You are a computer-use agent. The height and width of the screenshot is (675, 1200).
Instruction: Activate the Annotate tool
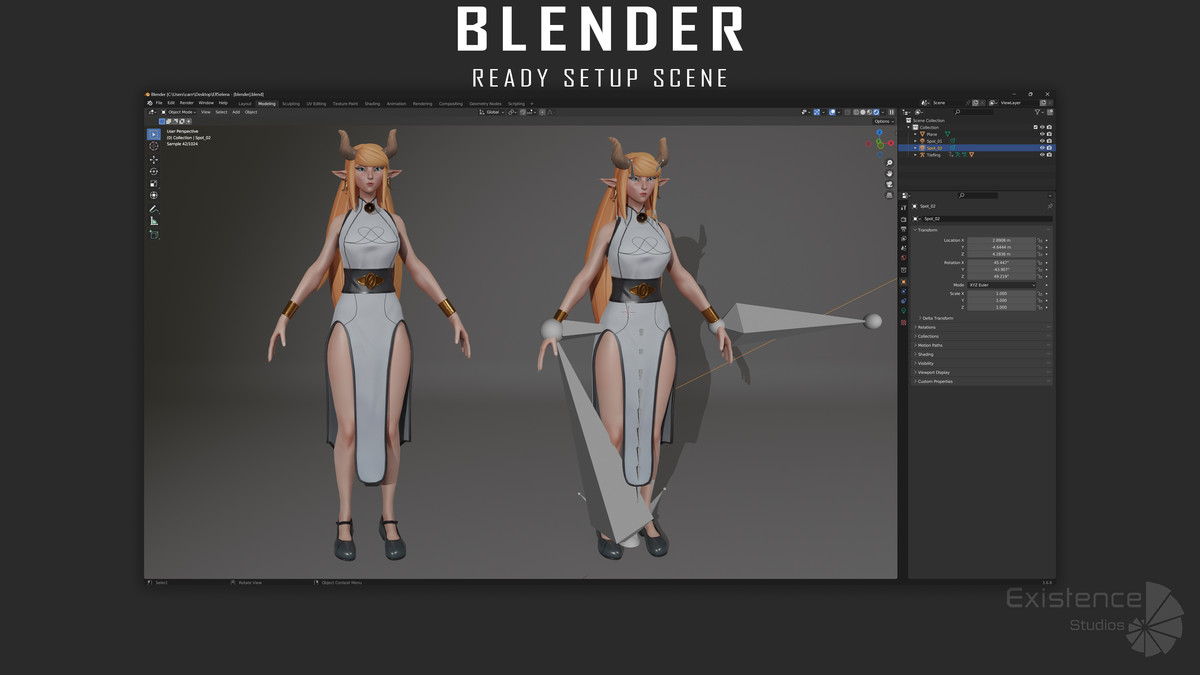153,209
